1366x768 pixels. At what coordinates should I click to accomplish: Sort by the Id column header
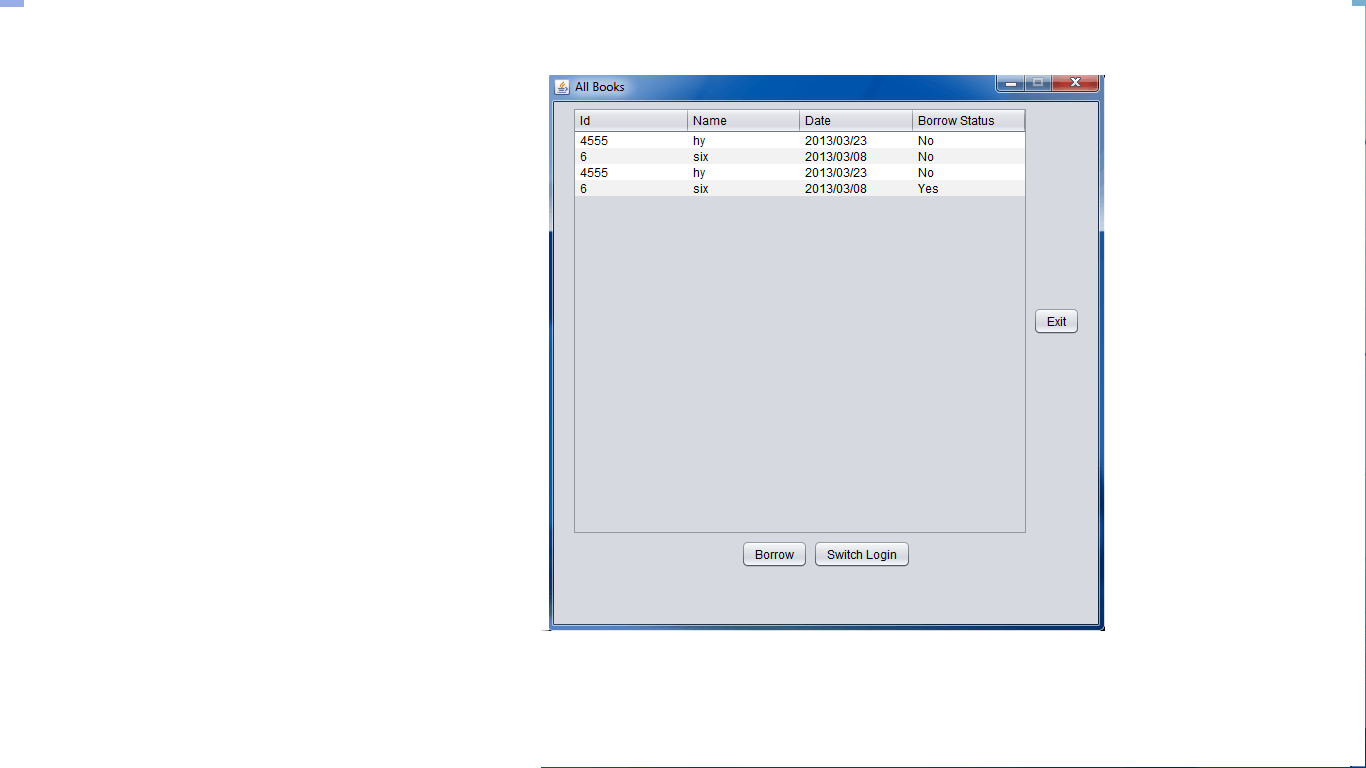point(631,120)
